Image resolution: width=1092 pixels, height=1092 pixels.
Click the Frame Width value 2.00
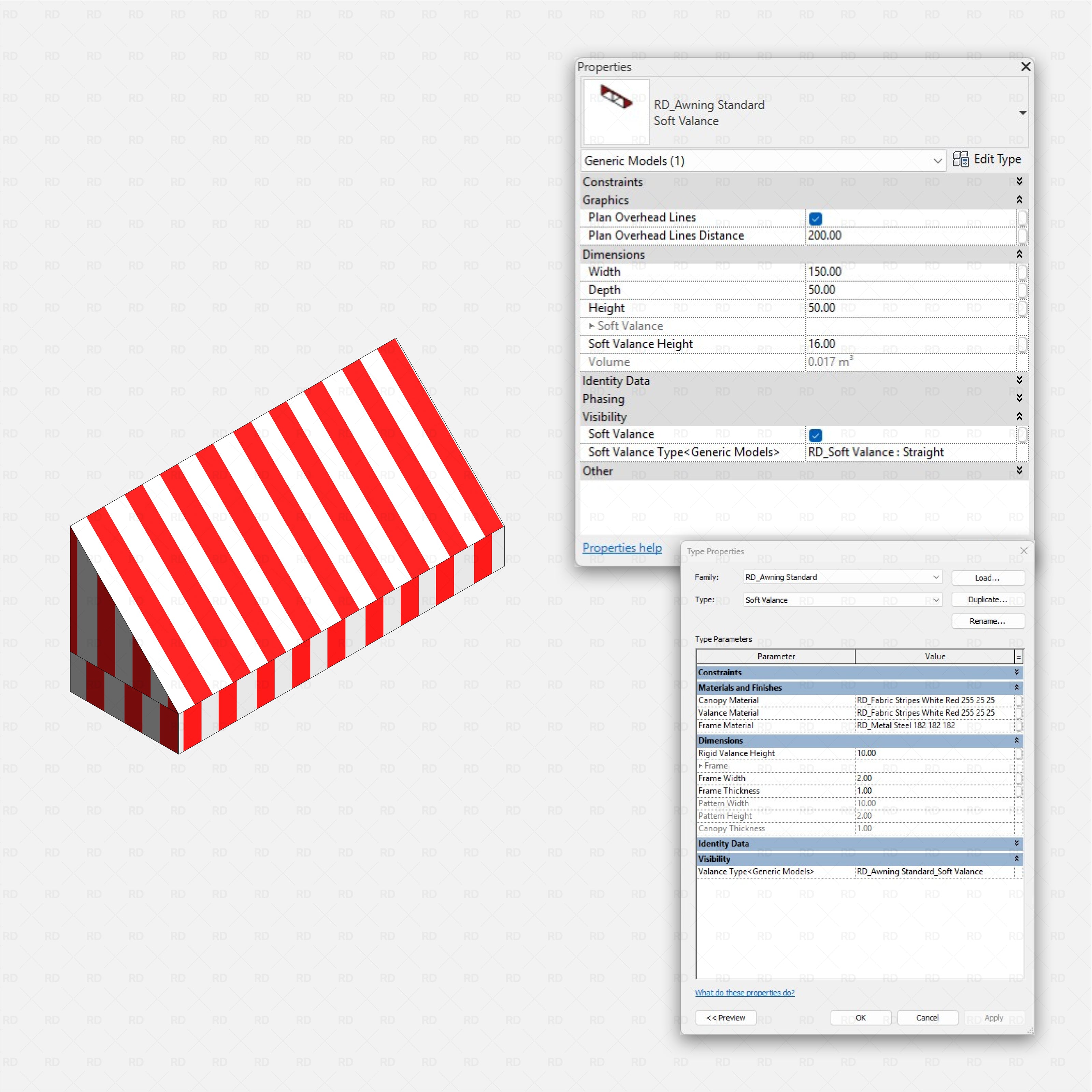point(935,778)
